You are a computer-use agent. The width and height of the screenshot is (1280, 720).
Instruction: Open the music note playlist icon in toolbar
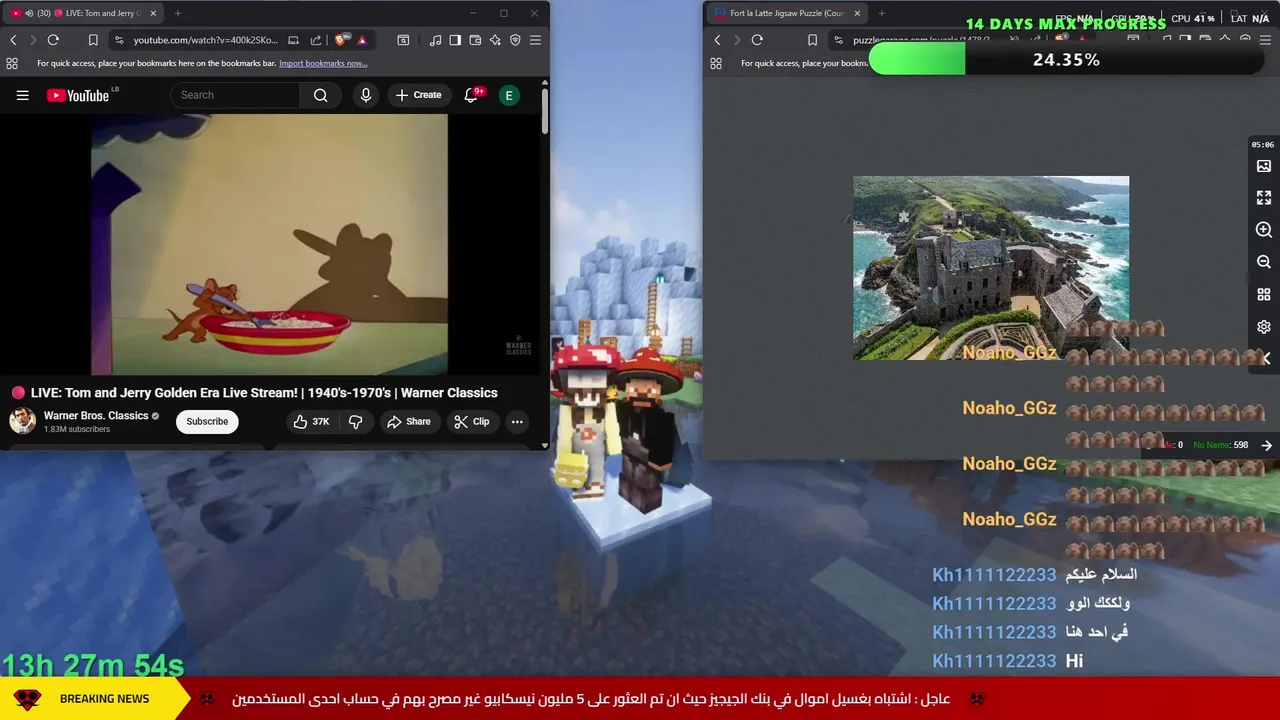435,40
